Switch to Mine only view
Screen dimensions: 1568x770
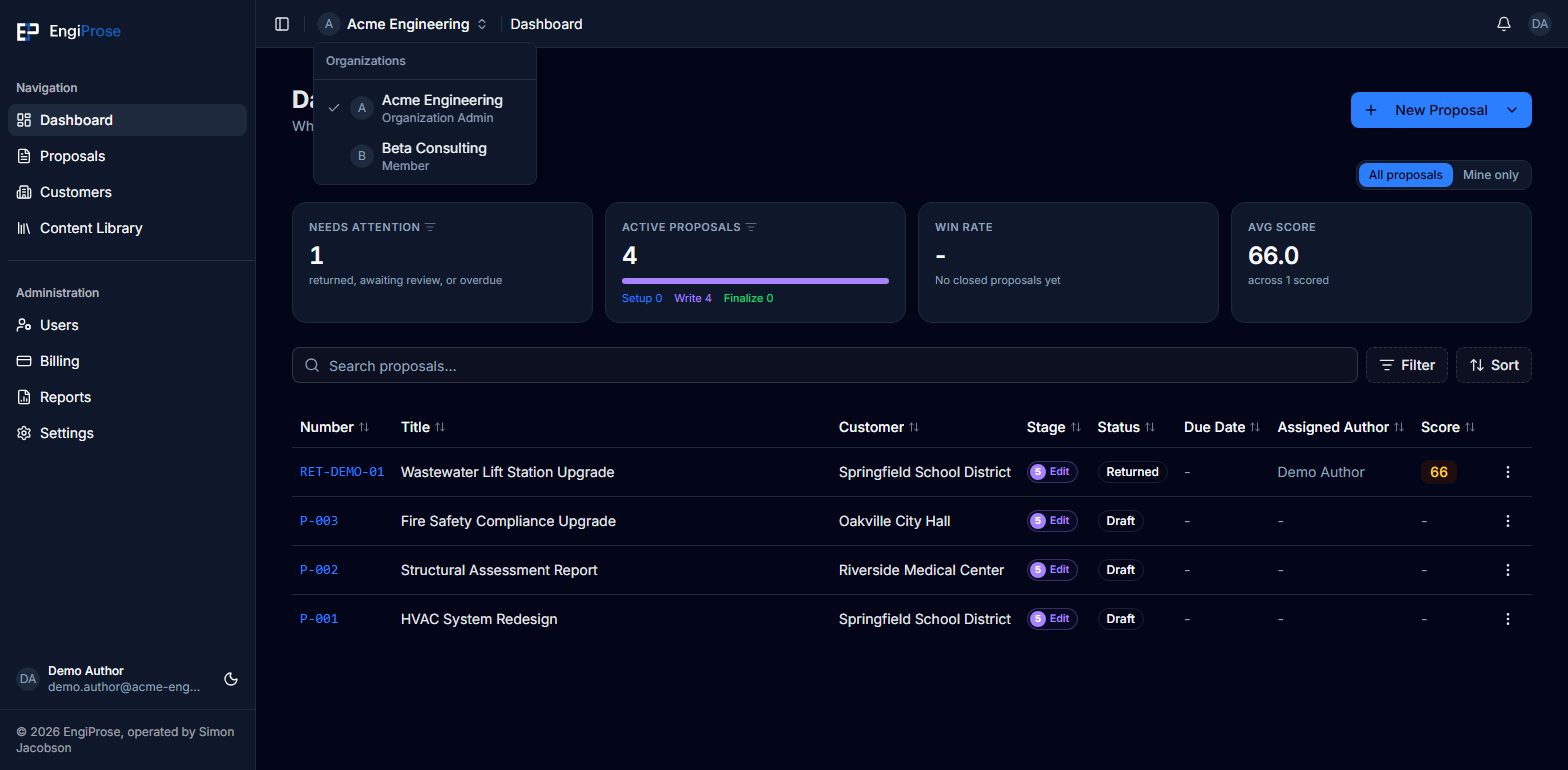[1490, 175]
